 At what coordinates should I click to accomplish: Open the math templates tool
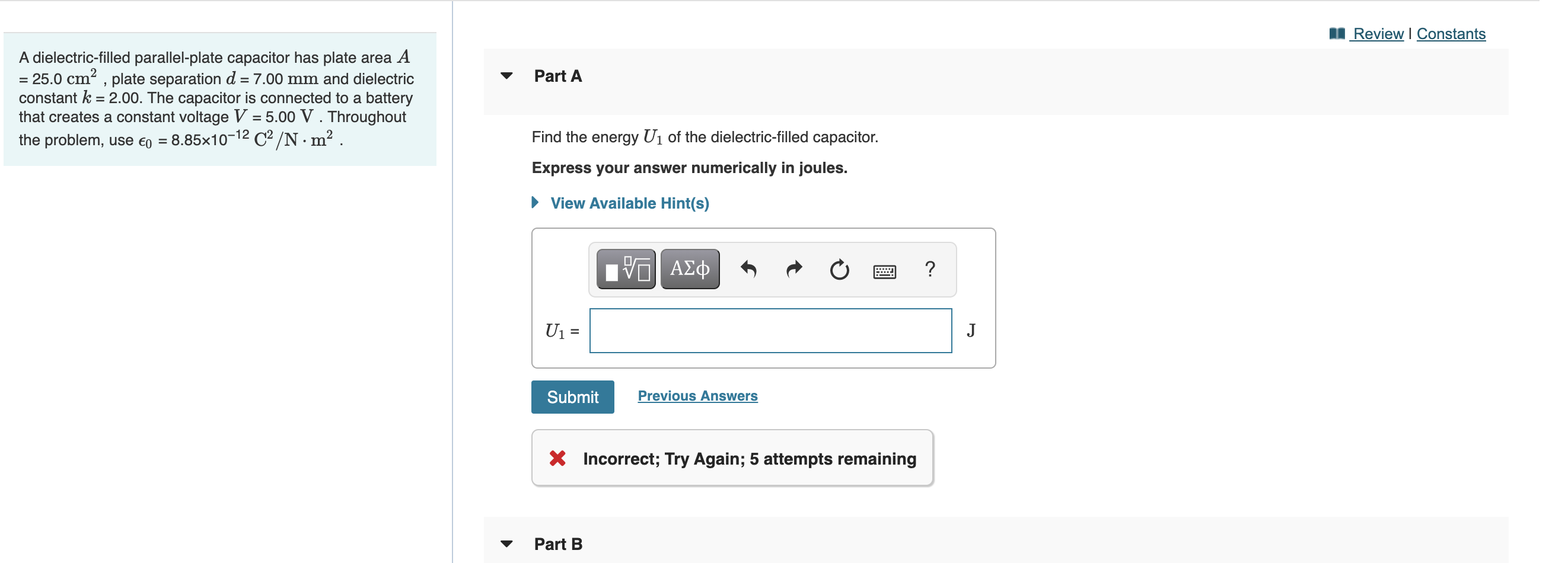626,268
